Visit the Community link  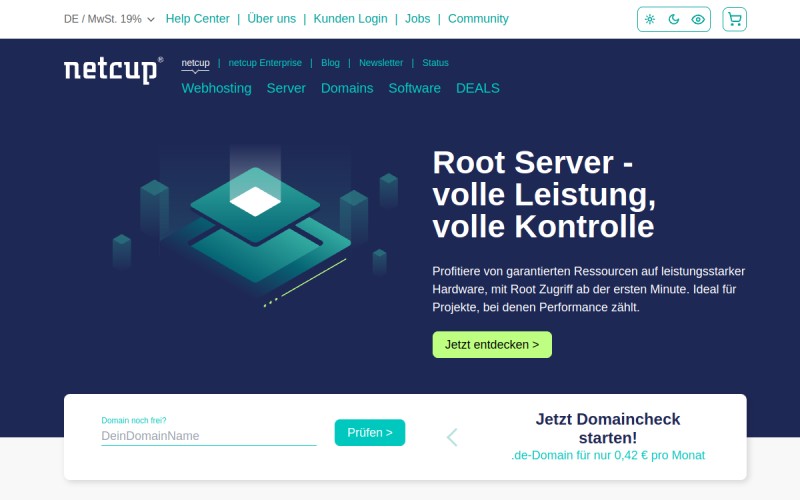pos(478,19)
